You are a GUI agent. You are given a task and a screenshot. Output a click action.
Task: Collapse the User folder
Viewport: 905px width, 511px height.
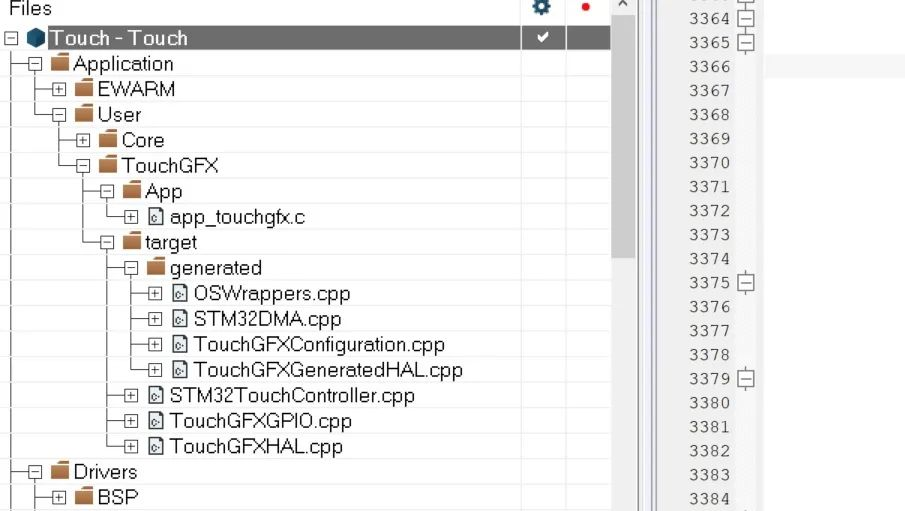tap(59, 115)
